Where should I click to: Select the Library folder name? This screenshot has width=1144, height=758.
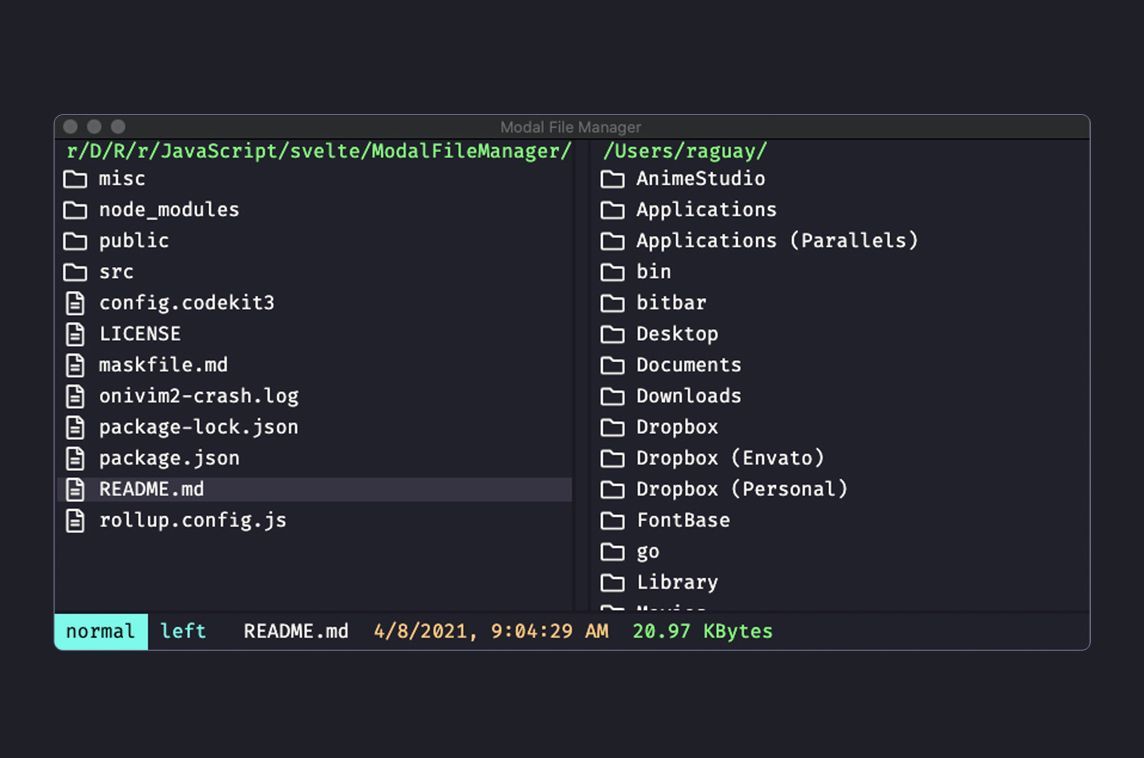(x=677, y=582)
